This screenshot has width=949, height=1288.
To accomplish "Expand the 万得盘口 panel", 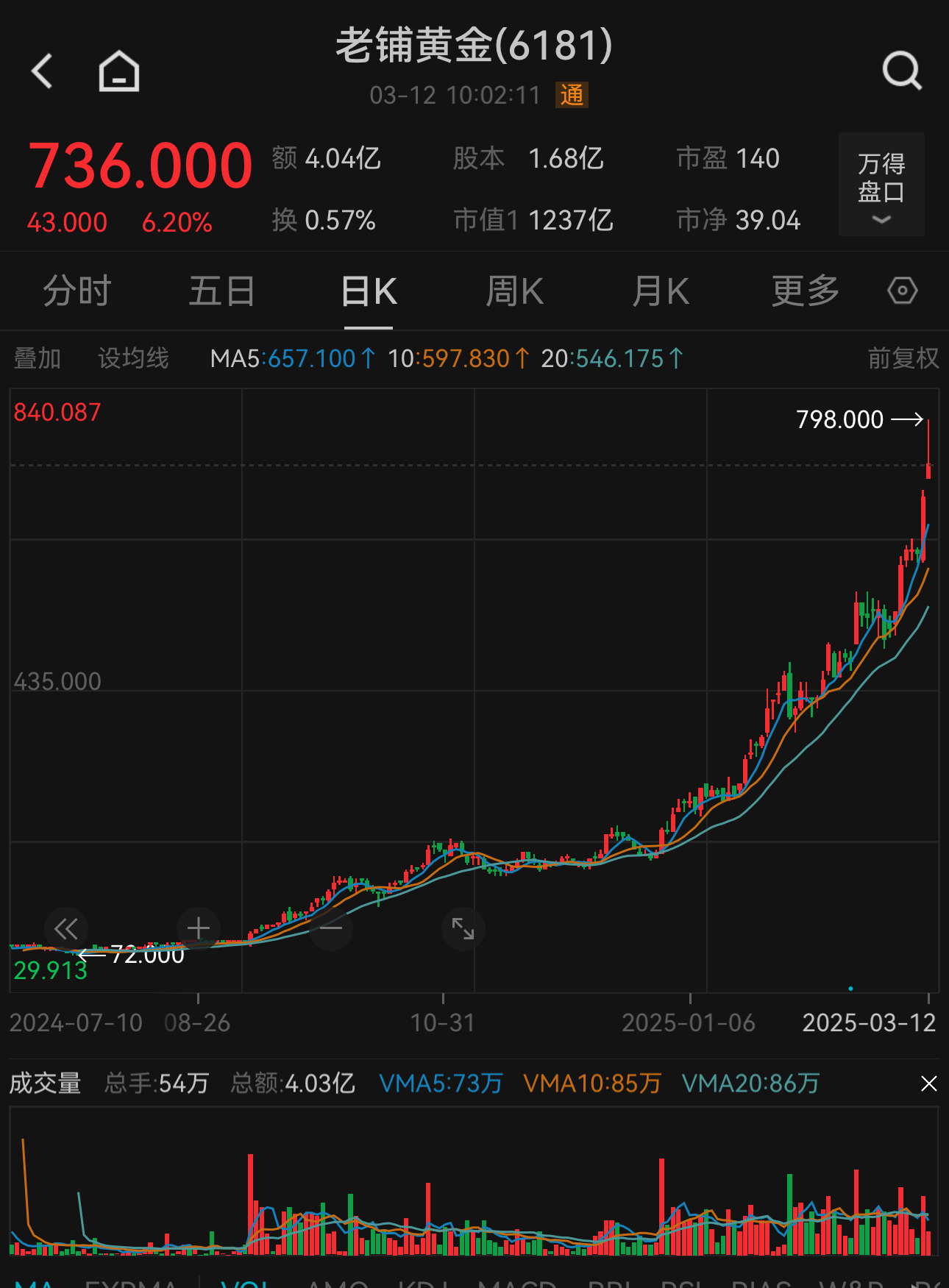I will (881, 185).
